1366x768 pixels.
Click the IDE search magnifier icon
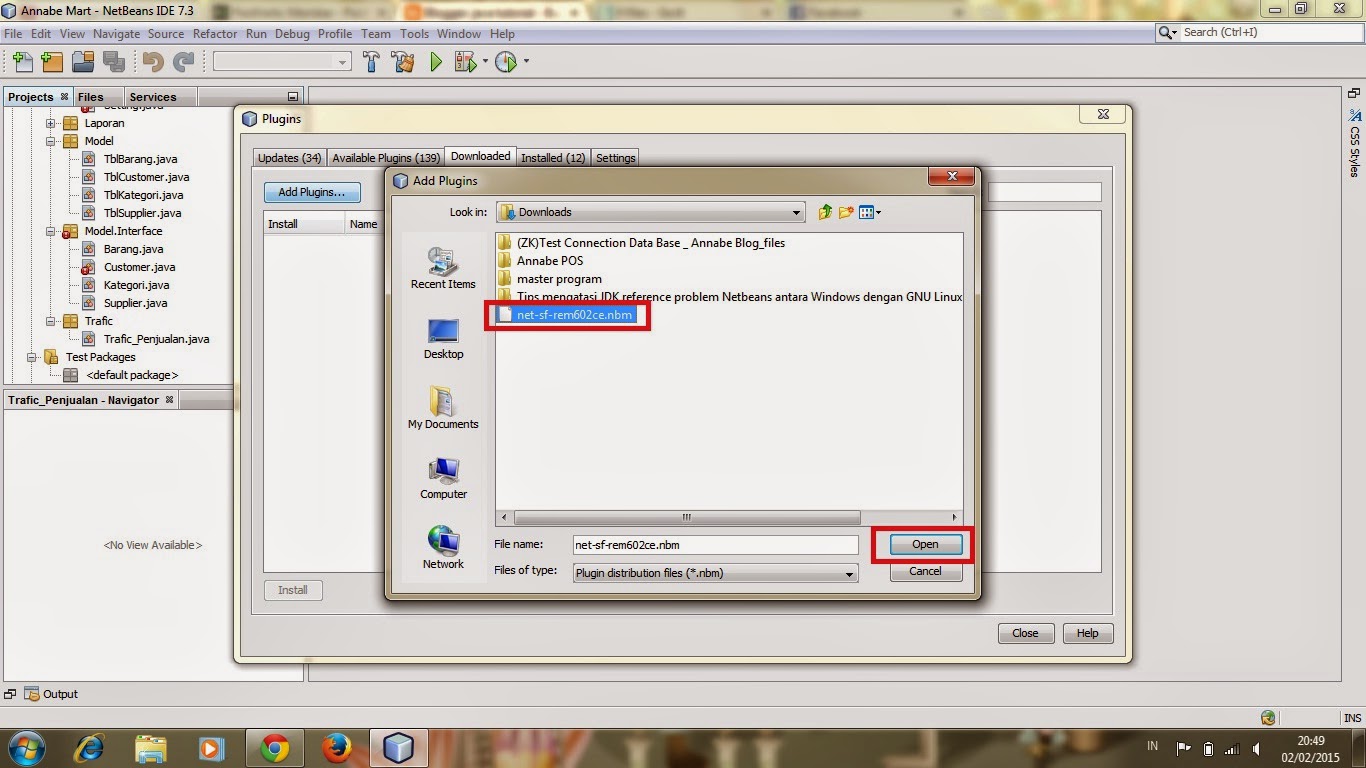pyautogui.click(x=1168, y=32)
